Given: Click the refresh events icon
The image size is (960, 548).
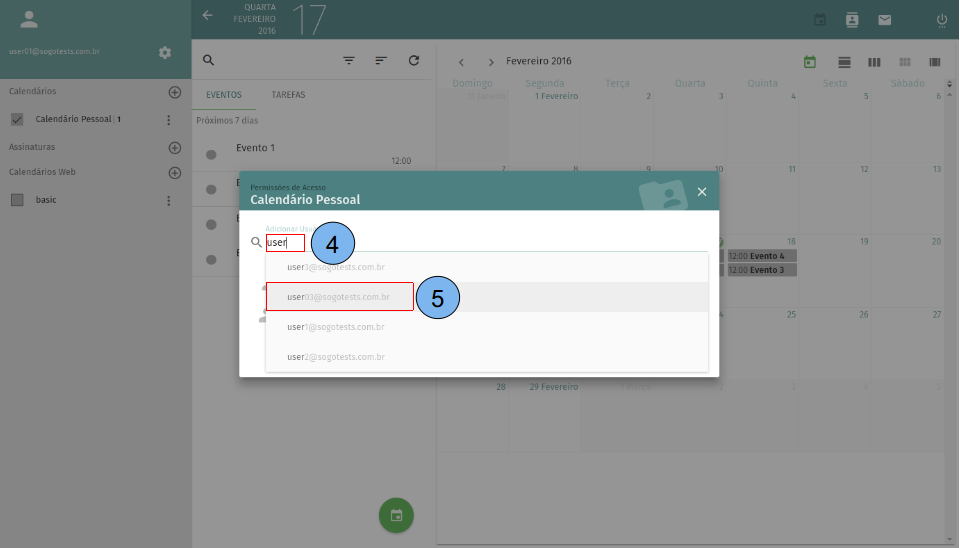Looking at the screenshot, I should 414,60.
